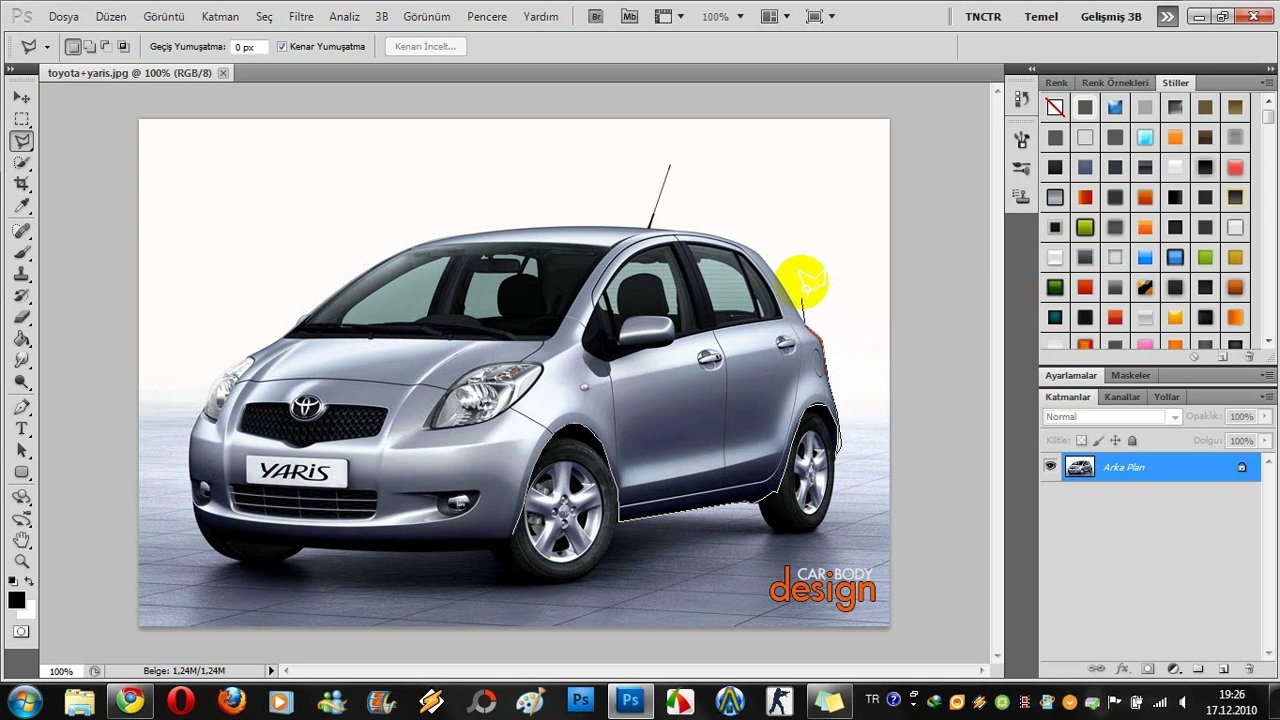Select the Pen tool
Image resolution: width=1280 pixels, height=720 pixels.
click(x=21, y=407)
